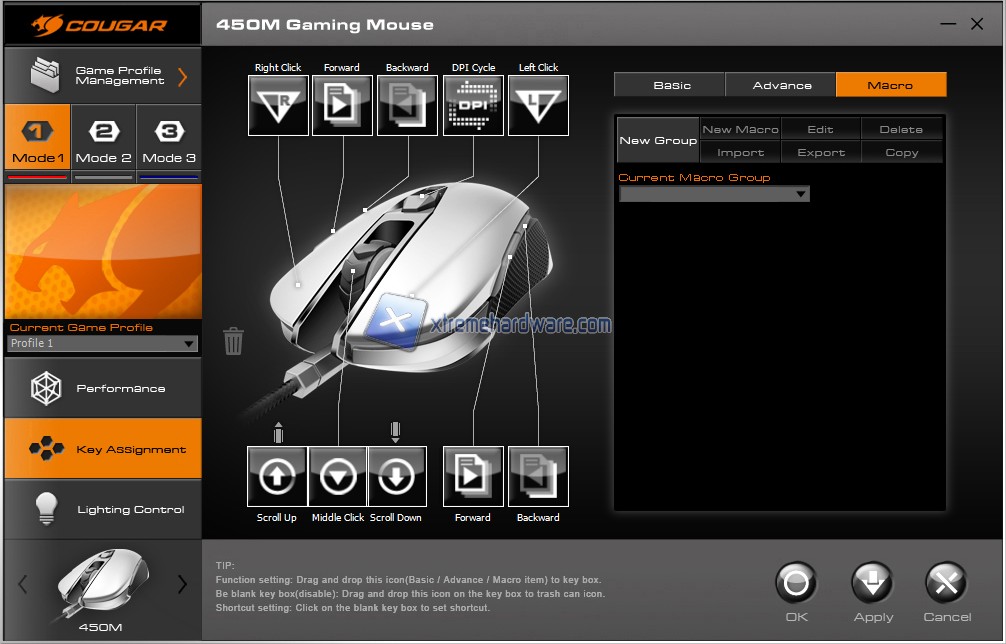
Task: Click the Left Click key assignment icon
Action: click(x=538, y=105)
